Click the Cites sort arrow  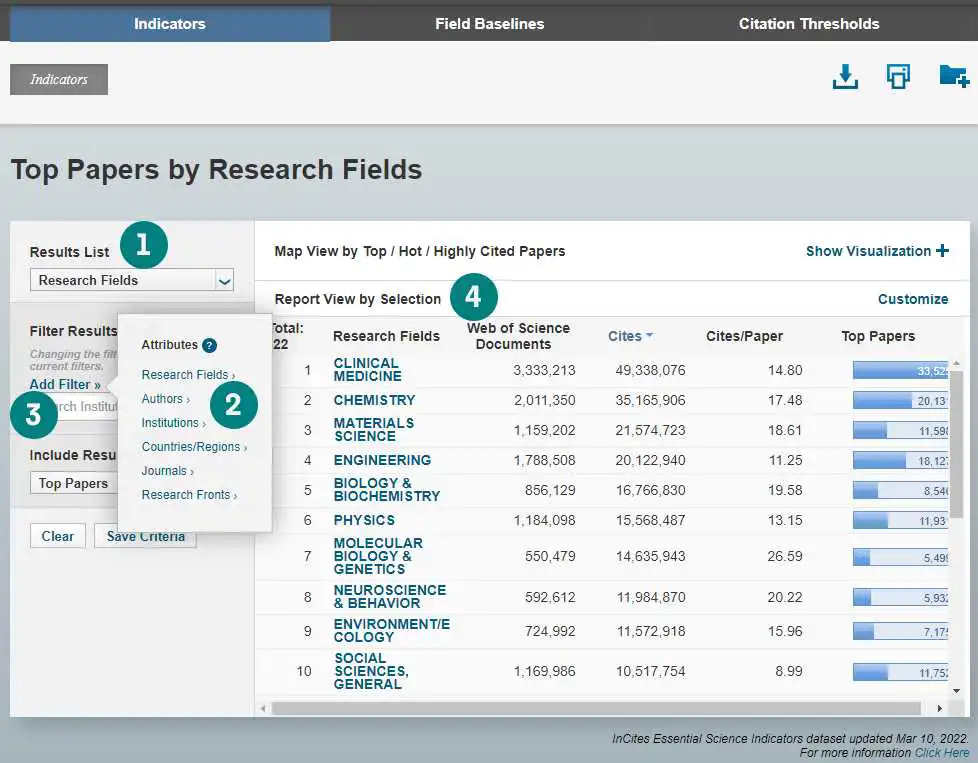pyautogui.click(x=649, y=336)
